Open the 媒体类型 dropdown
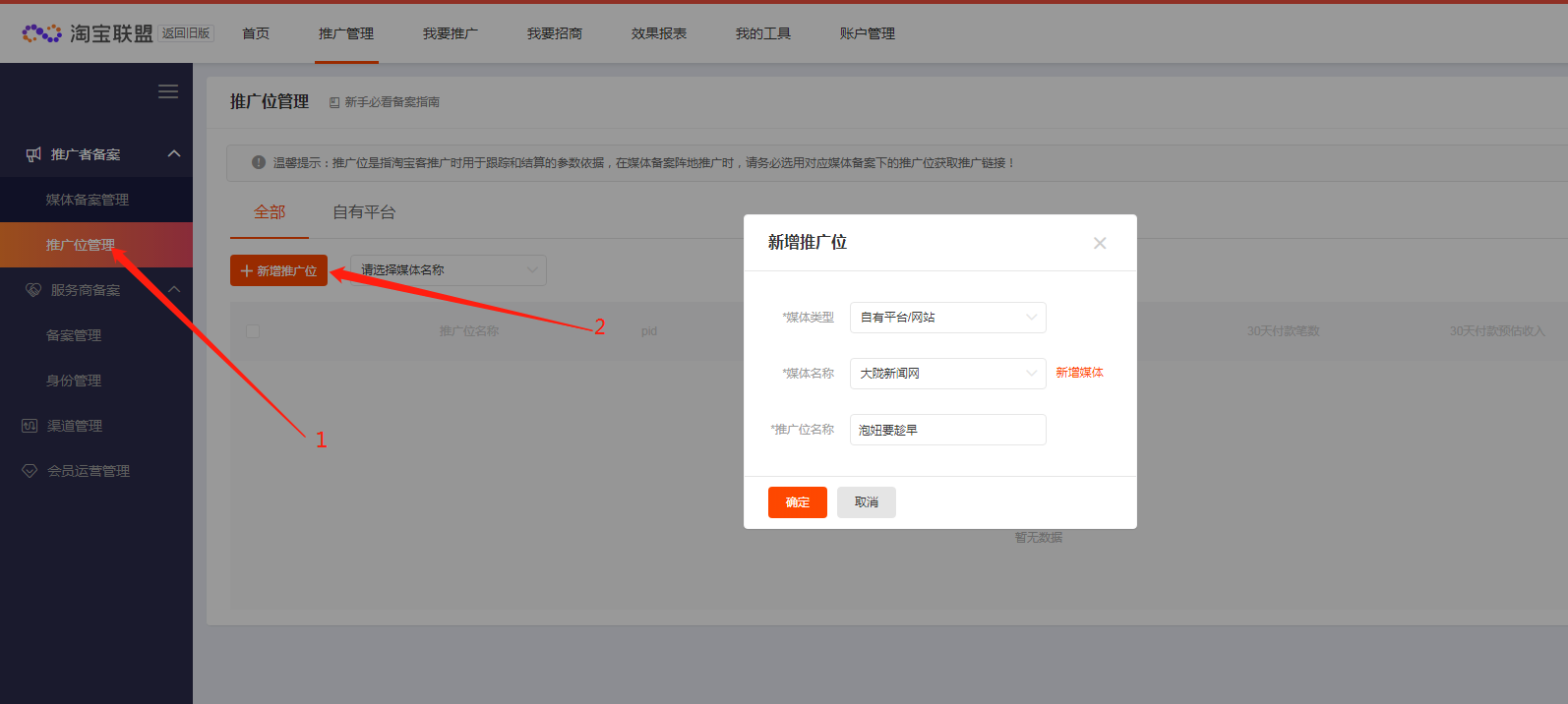Viewport: 1568px width, 704px height. click(947, 318)
